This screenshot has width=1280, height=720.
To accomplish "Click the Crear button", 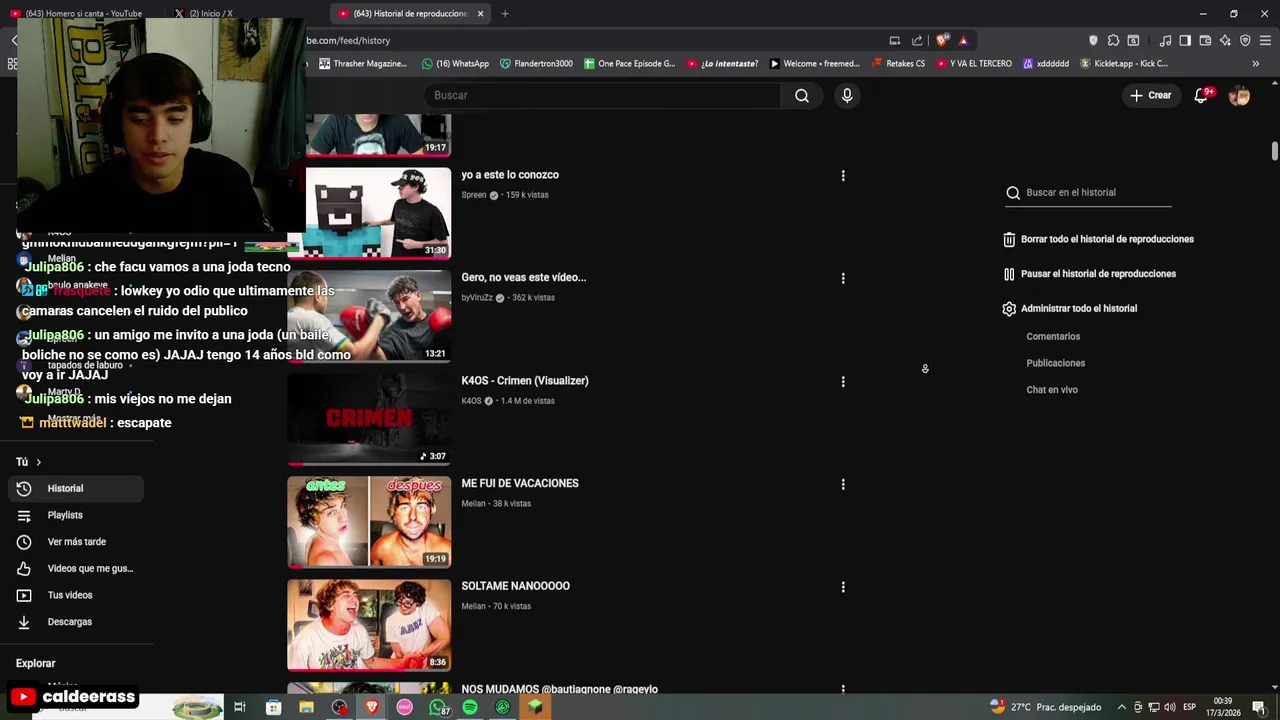I will pyautogui.click(x=1150, y=95).
